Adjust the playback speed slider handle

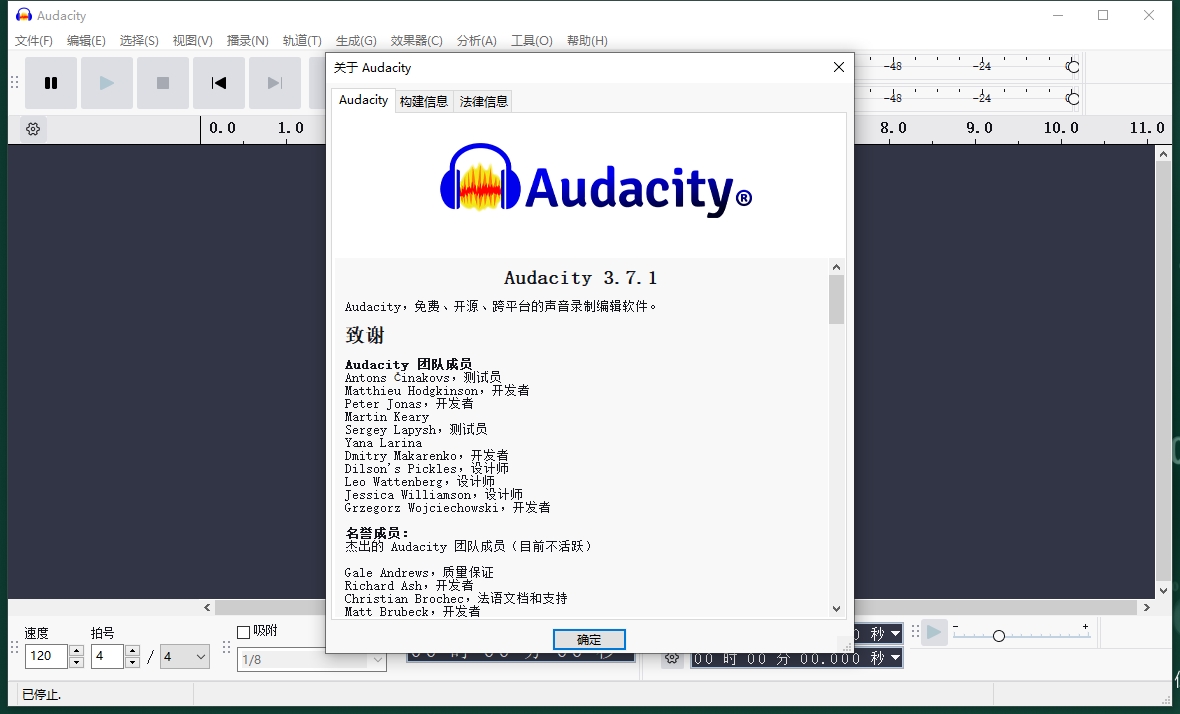pos(998,636)
